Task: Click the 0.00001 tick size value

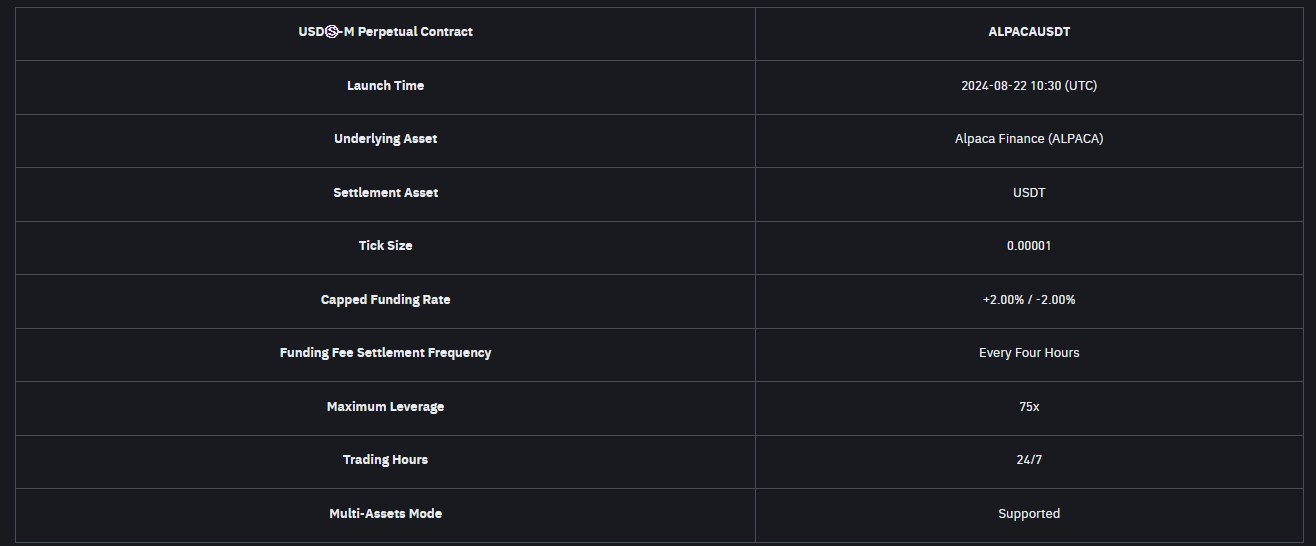Action: point(1029,246)
